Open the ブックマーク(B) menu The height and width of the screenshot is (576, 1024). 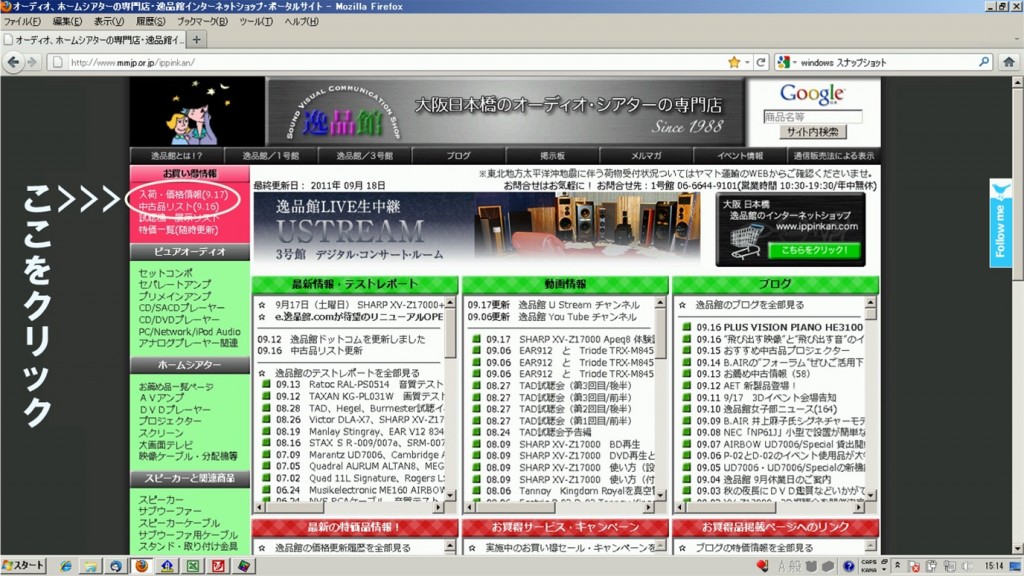[x=201, y=21]
